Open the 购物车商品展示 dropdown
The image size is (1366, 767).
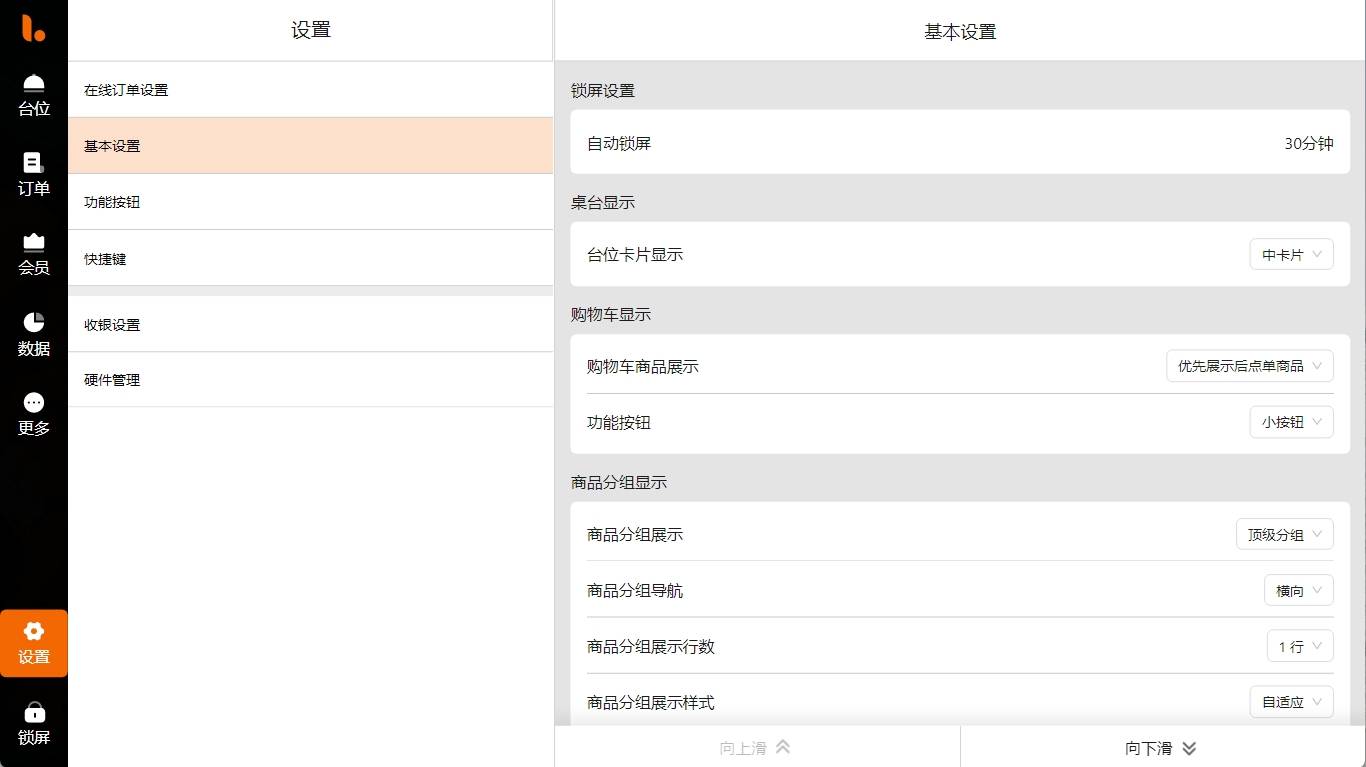(1249, 367)
